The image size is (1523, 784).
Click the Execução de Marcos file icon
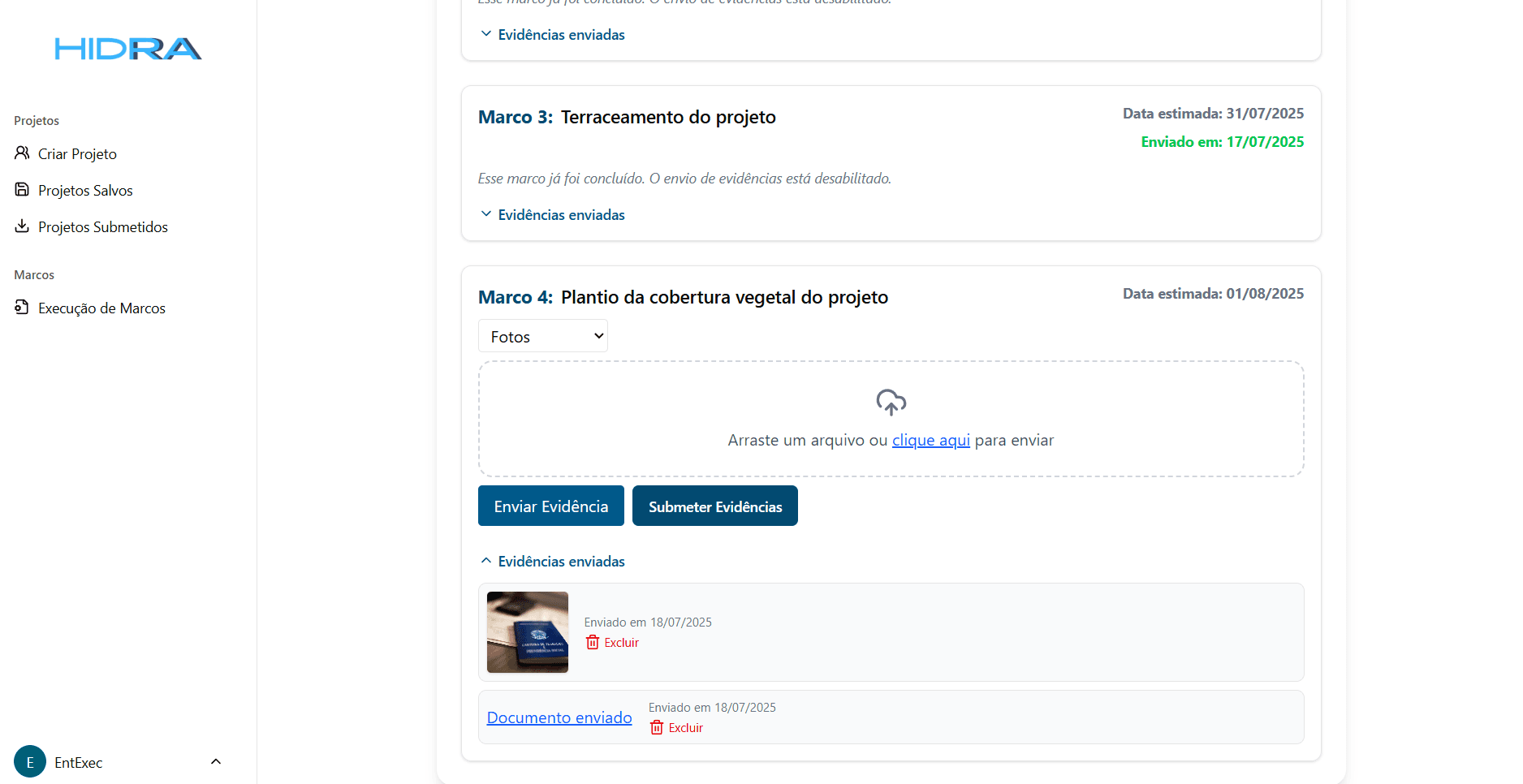point(22,307)
